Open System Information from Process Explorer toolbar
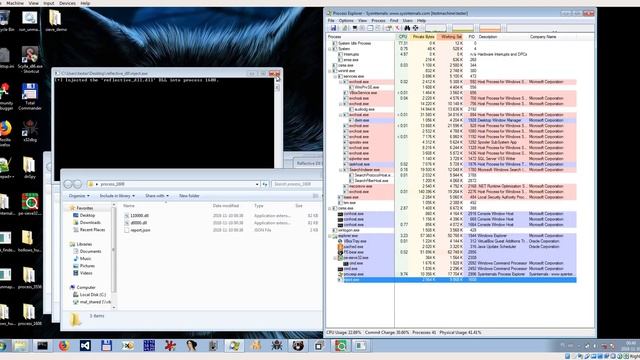Image resolution: width=640 pixels, height=360 pixels. pyautogui.click(x=354, y=28)
